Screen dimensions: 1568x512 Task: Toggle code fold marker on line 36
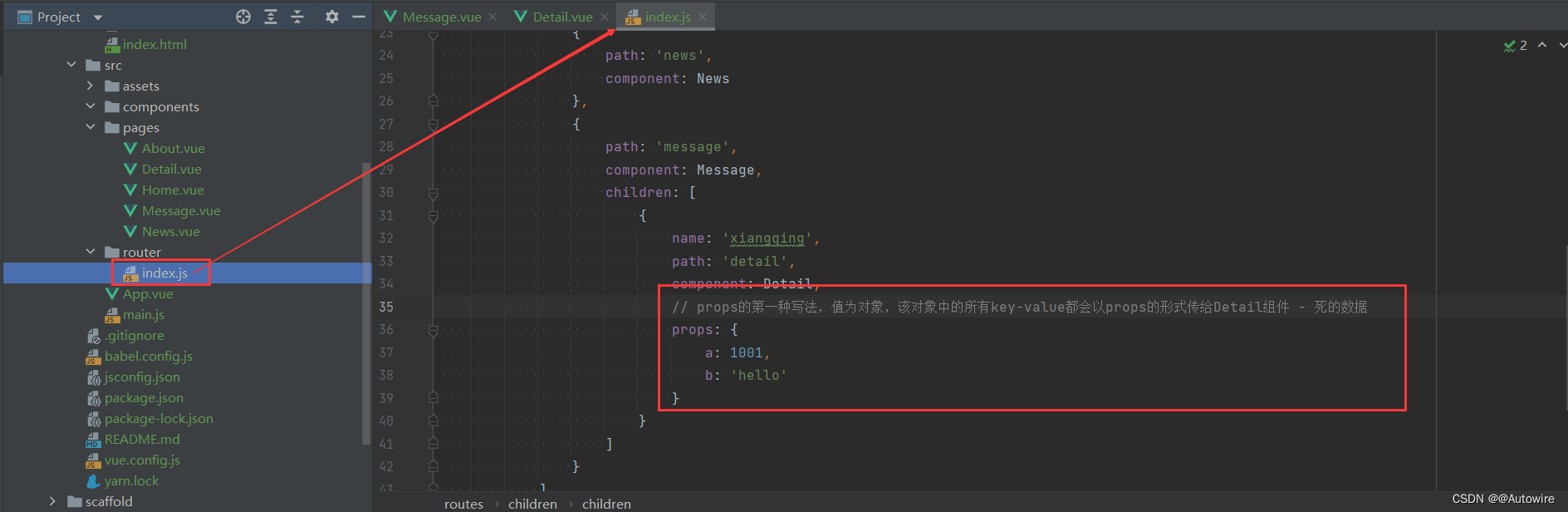click(433, 330)
